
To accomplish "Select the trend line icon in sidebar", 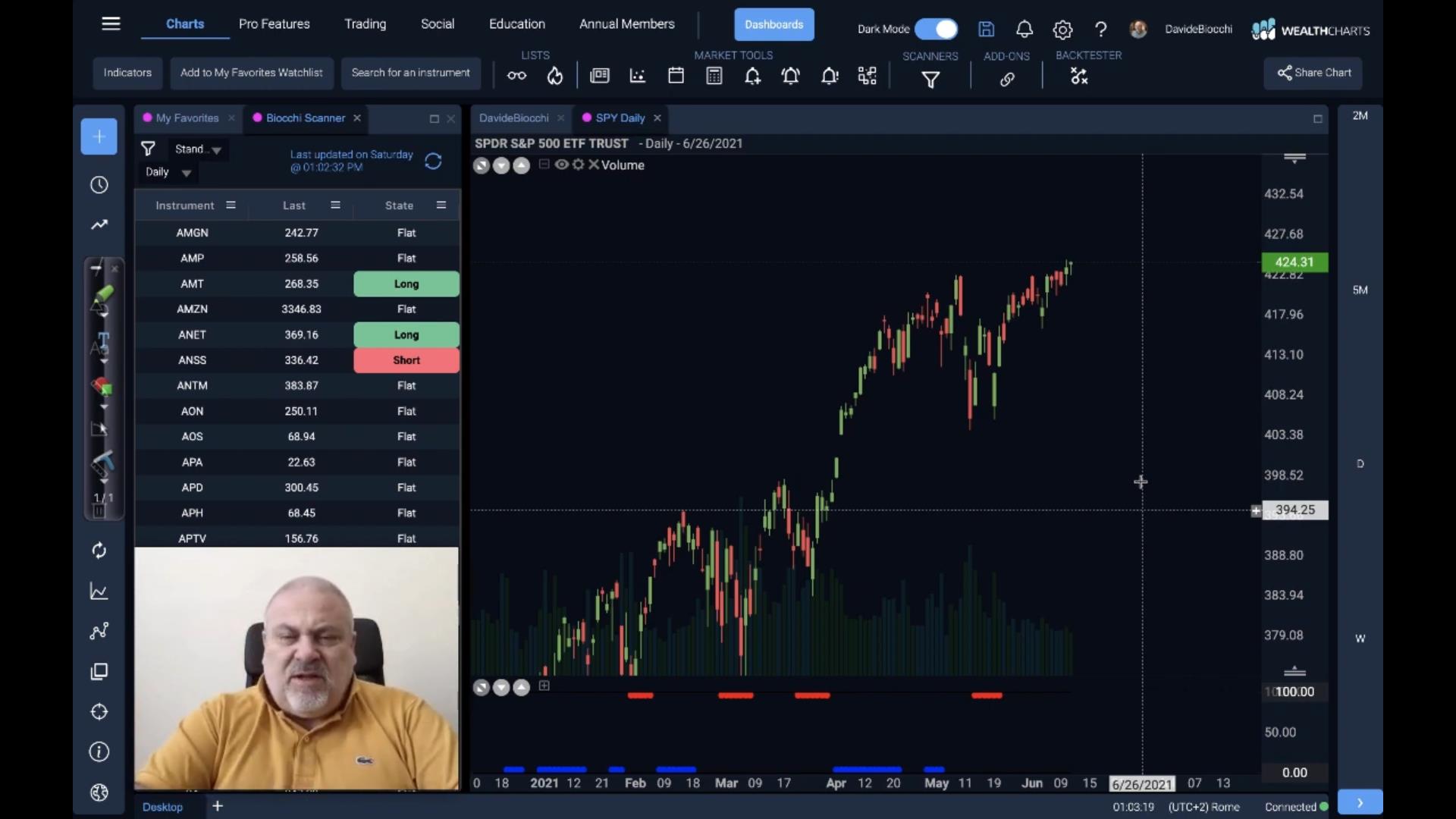I will click(x=99, y=224).
